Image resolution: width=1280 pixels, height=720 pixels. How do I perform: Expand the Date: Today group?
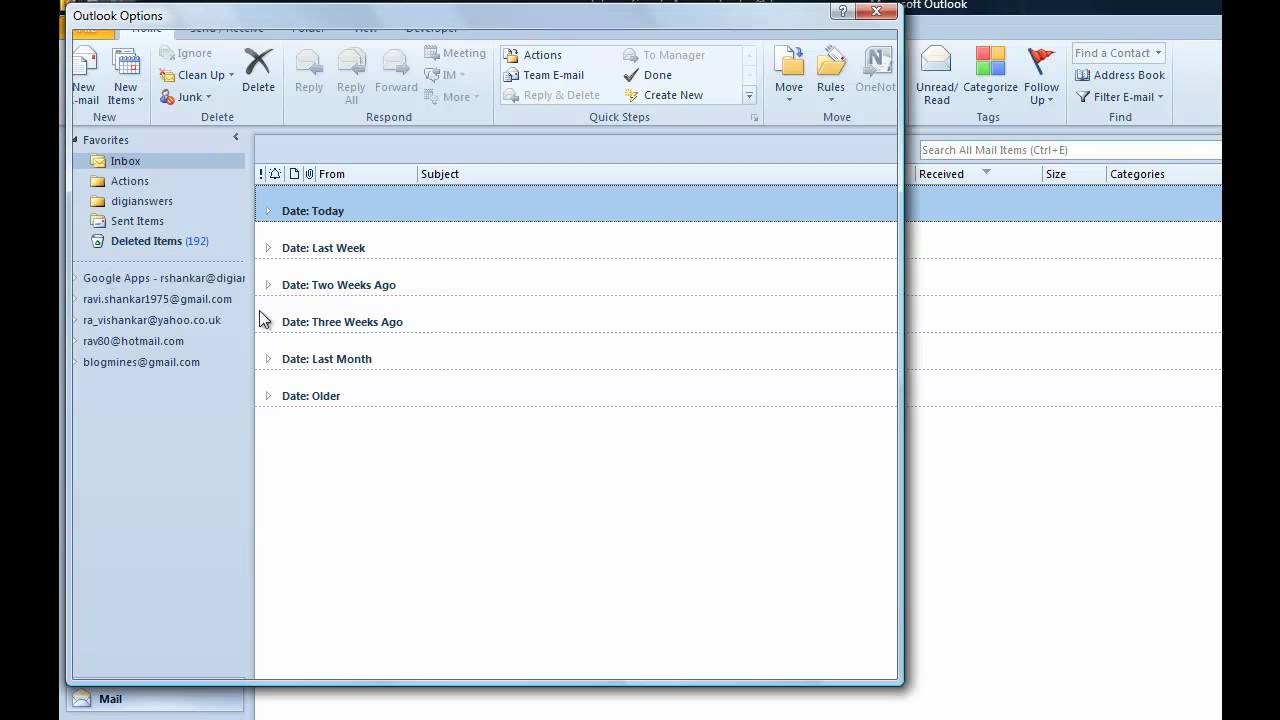268,211
